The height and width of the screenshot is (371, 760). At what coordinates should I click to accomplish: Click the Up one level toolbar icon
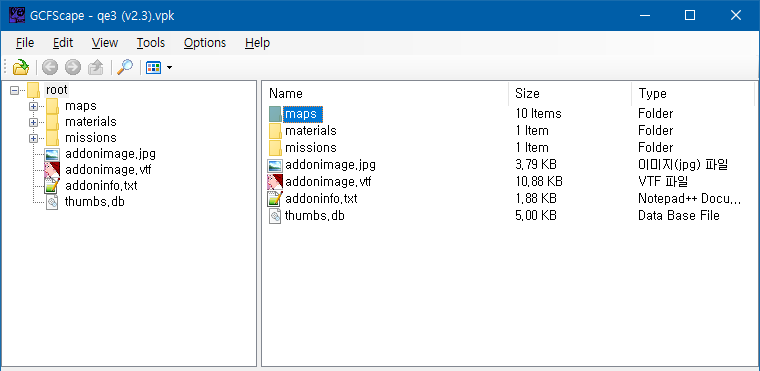coord(96,67)
